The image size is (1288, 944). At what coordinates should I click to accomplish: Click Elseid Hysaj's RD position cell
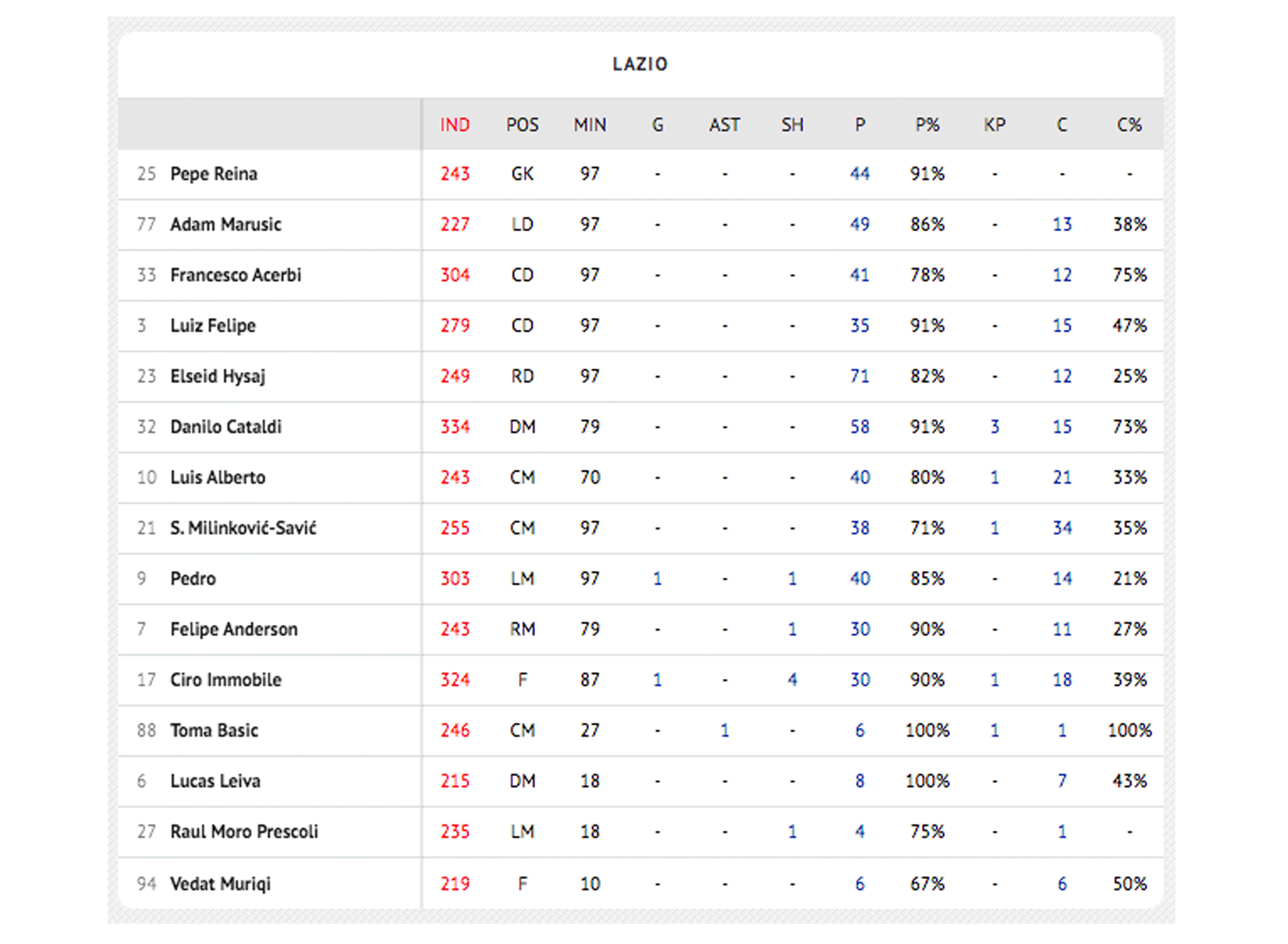click(x=522, y=376)
